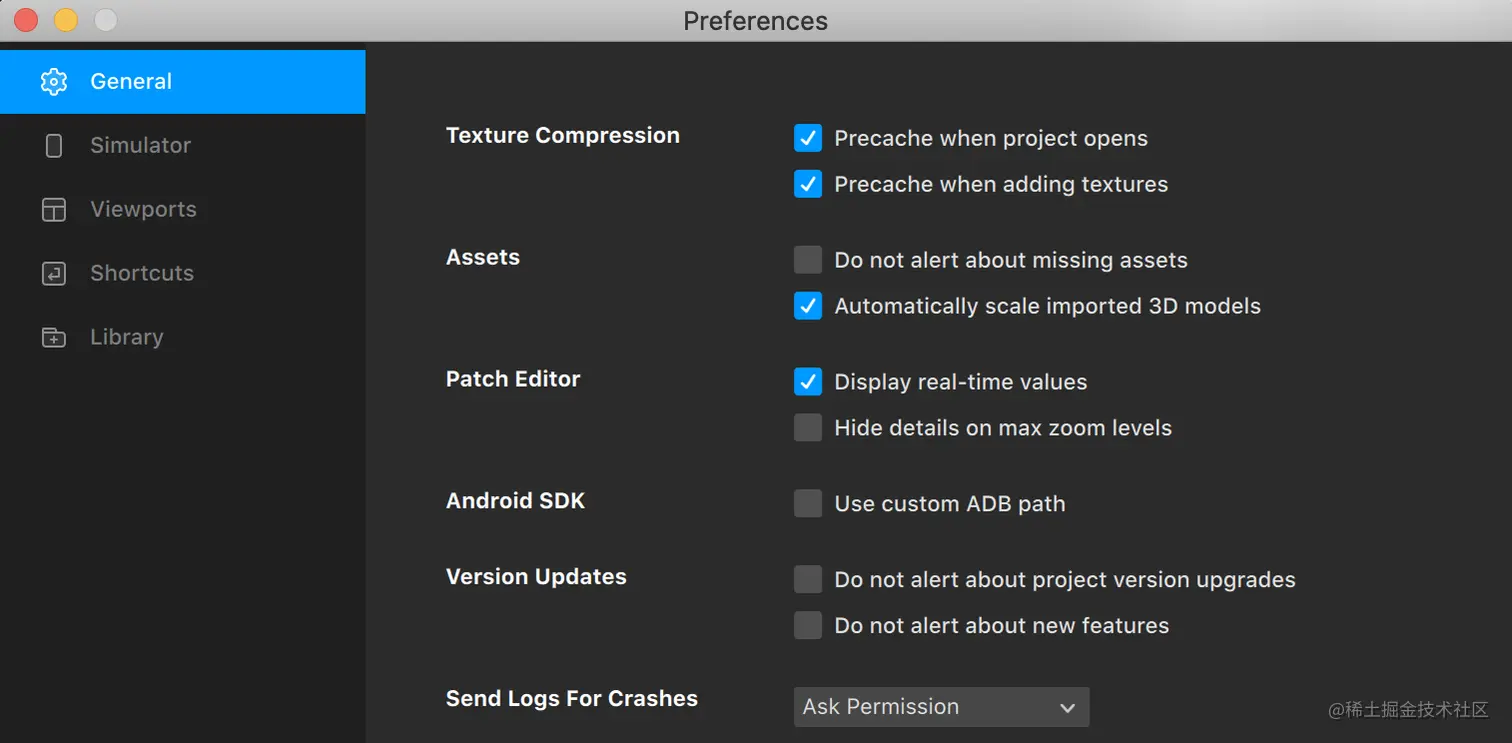Enable Do not alert about missing assets
This screenshot has width=1512, height=743.
[x=808, y=260]
